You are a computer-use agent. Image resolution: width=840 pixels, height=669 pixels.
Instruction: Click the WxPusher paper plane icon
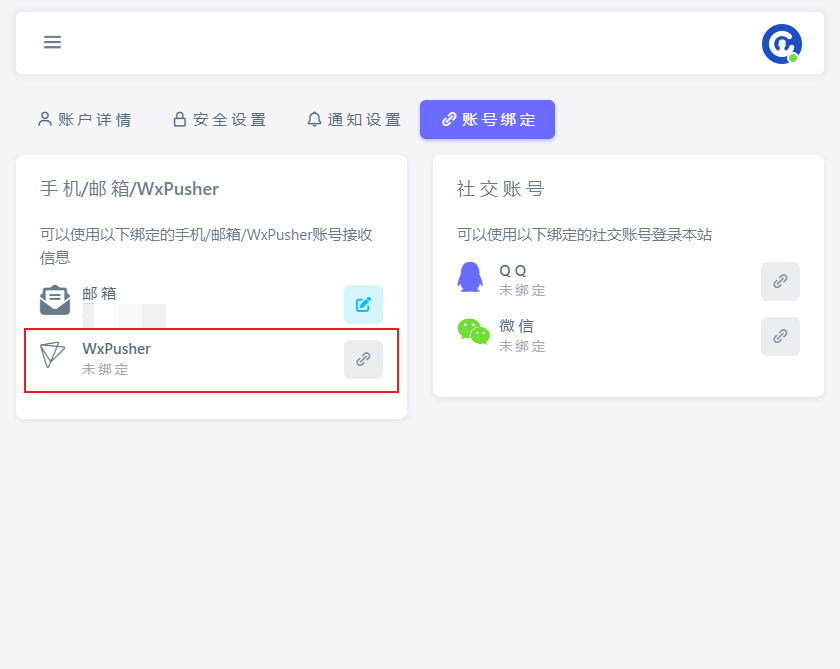tap(53, 355)
